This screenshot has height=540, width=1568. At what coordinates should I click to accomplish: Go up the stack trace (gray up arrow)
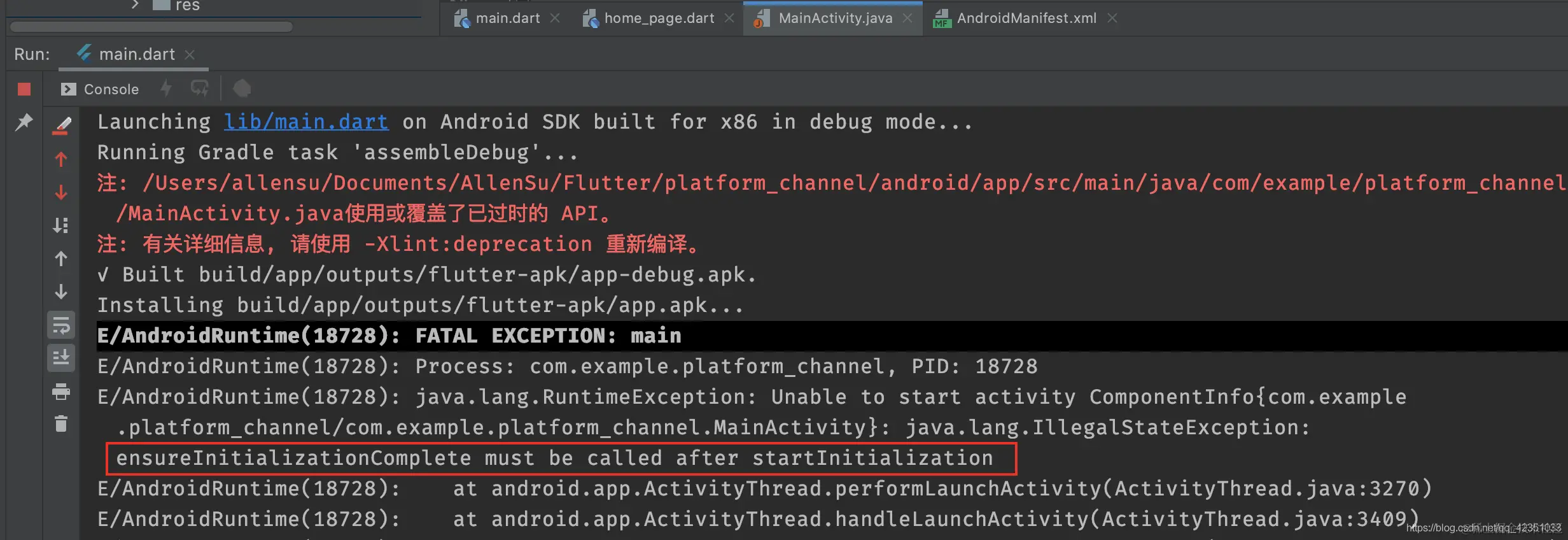click(61, 259)
